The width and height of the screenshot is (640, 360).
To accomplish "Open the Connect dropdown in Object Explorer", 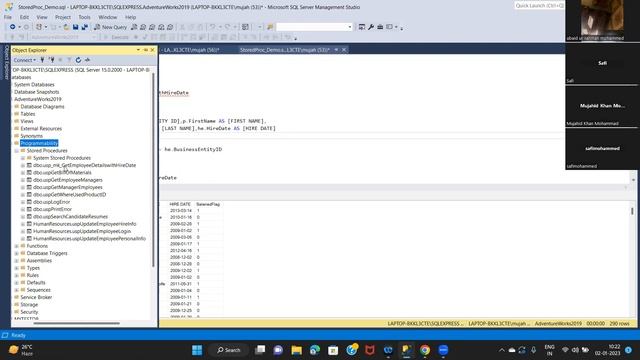I will pos(24,60).
